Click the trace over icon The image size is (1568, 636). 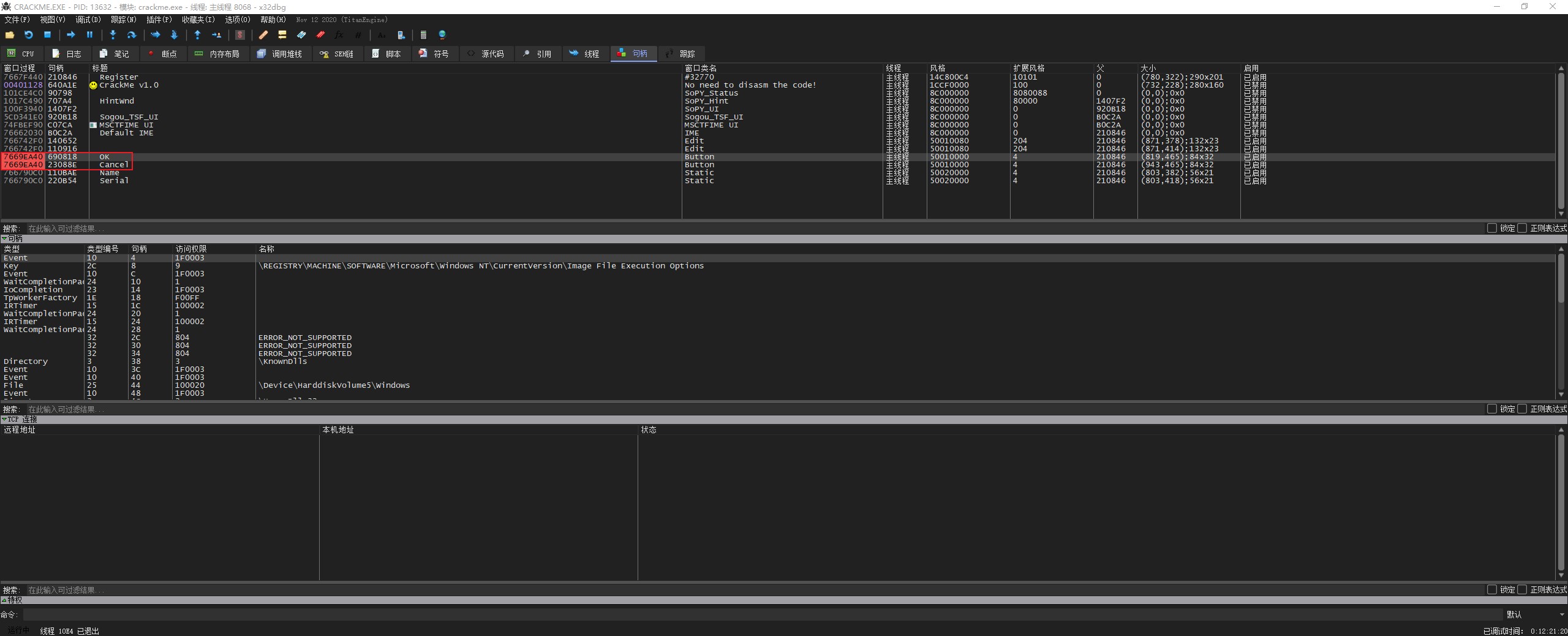(x=174, y=35)
